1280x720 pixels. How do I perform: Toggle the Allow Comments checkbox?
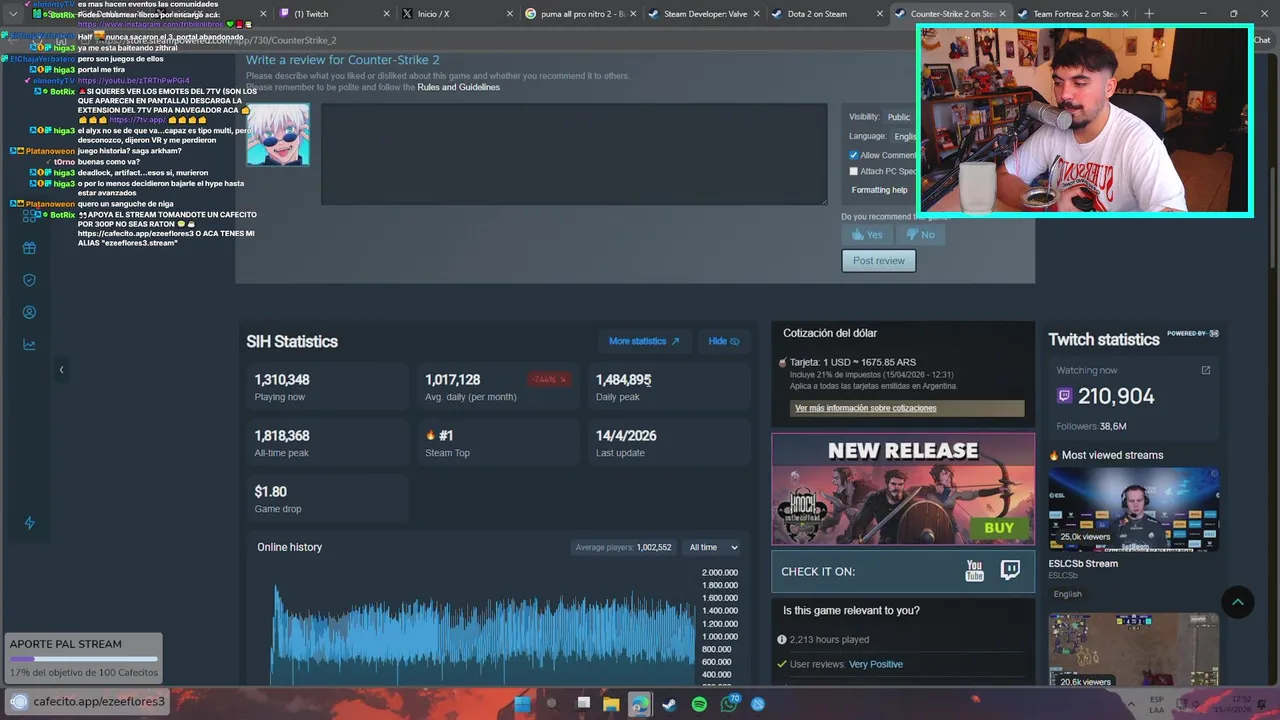tap(853, 155)
